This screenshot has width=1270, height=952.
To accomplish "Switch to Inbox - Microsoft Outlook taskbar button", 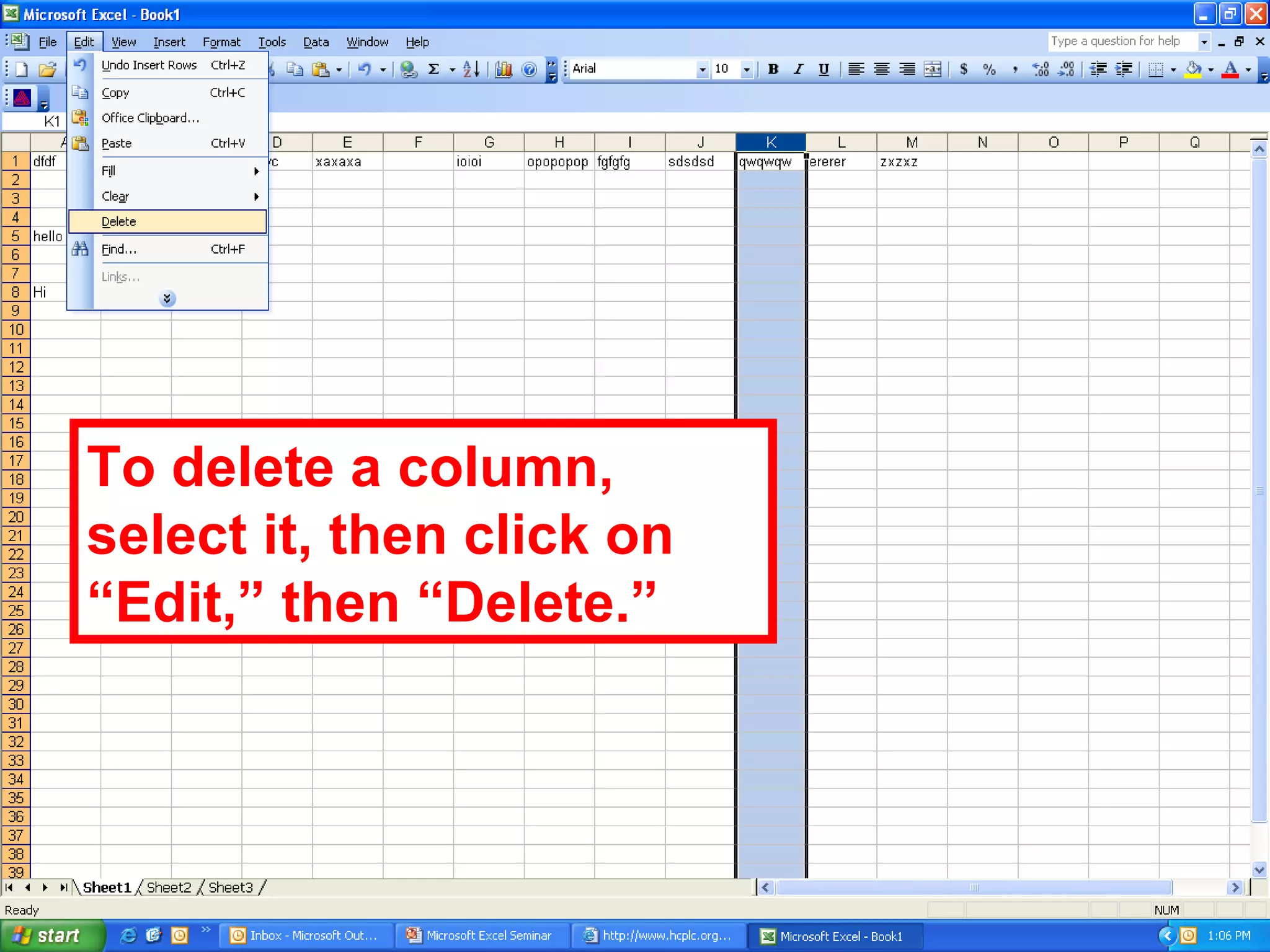I will (306, 935).
